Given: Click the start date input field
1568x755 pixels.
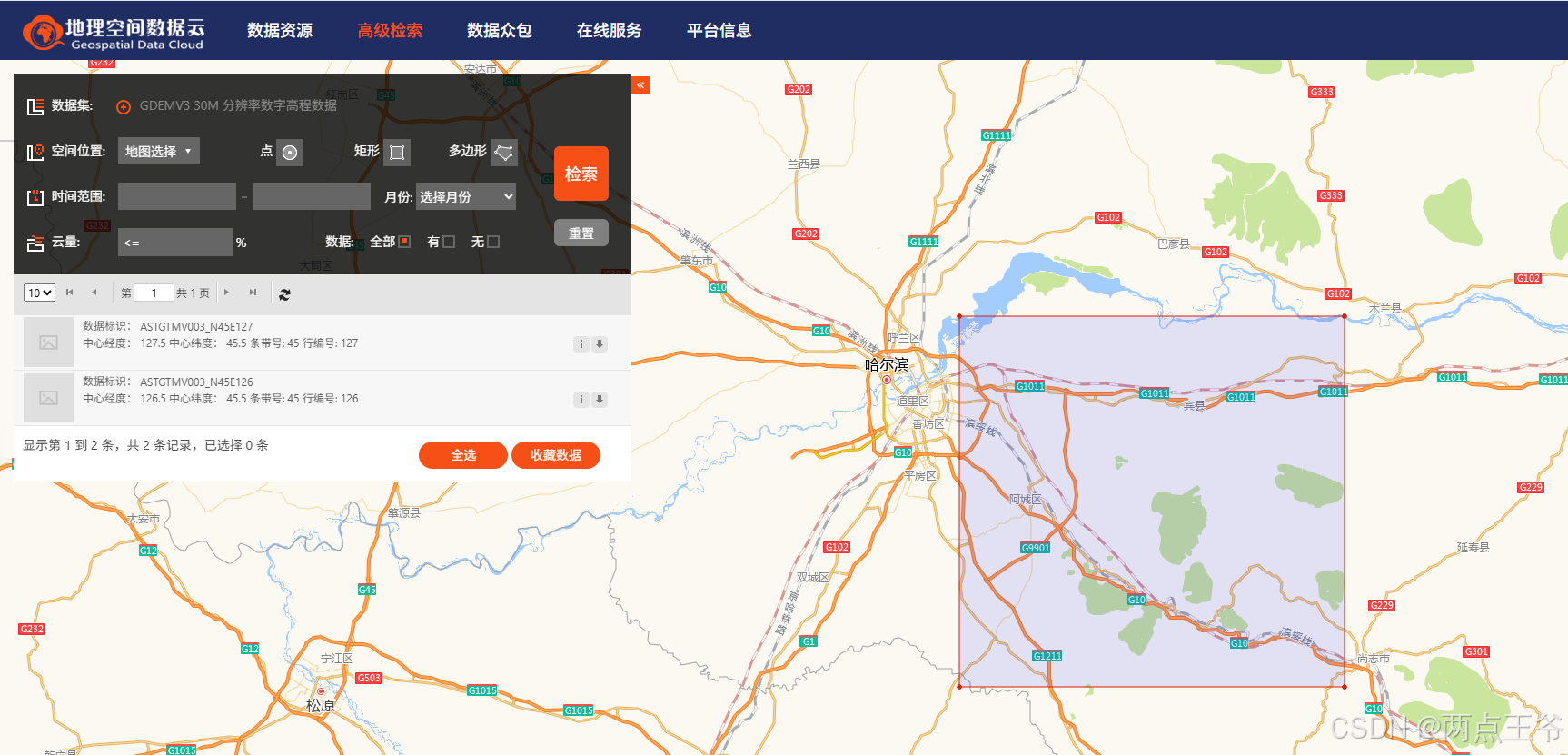Looking at the screenshot, I should point(177,196).
